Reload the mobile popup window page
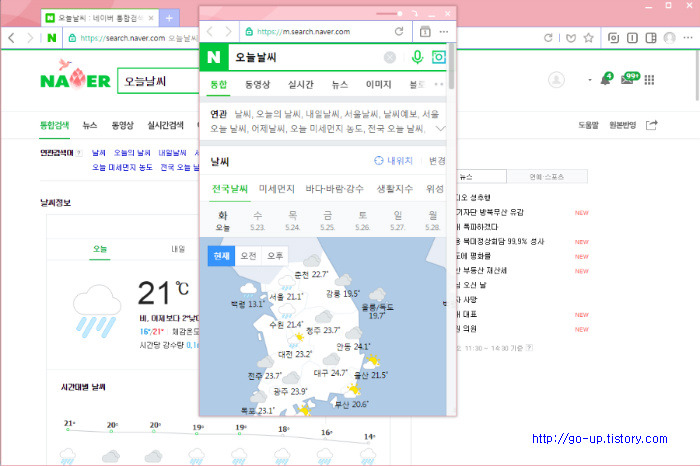This screenshot has height=466, width=700. click(x=399, y=31)
